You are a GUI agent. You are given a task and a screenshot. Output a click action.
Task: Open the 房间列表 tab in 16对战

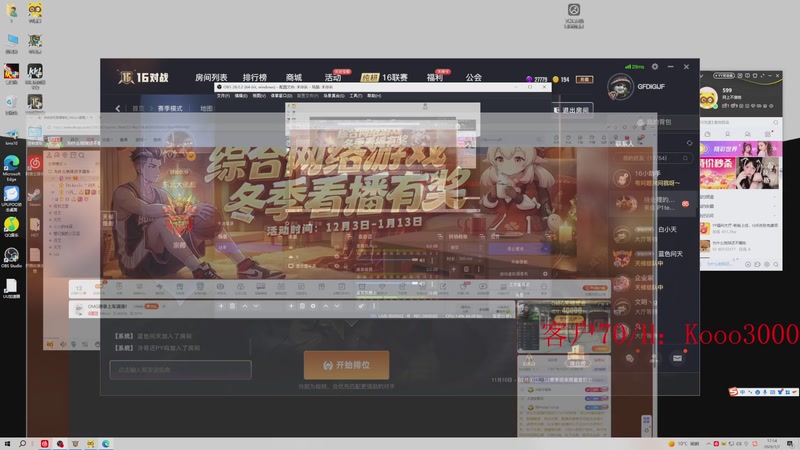point(211,78)
